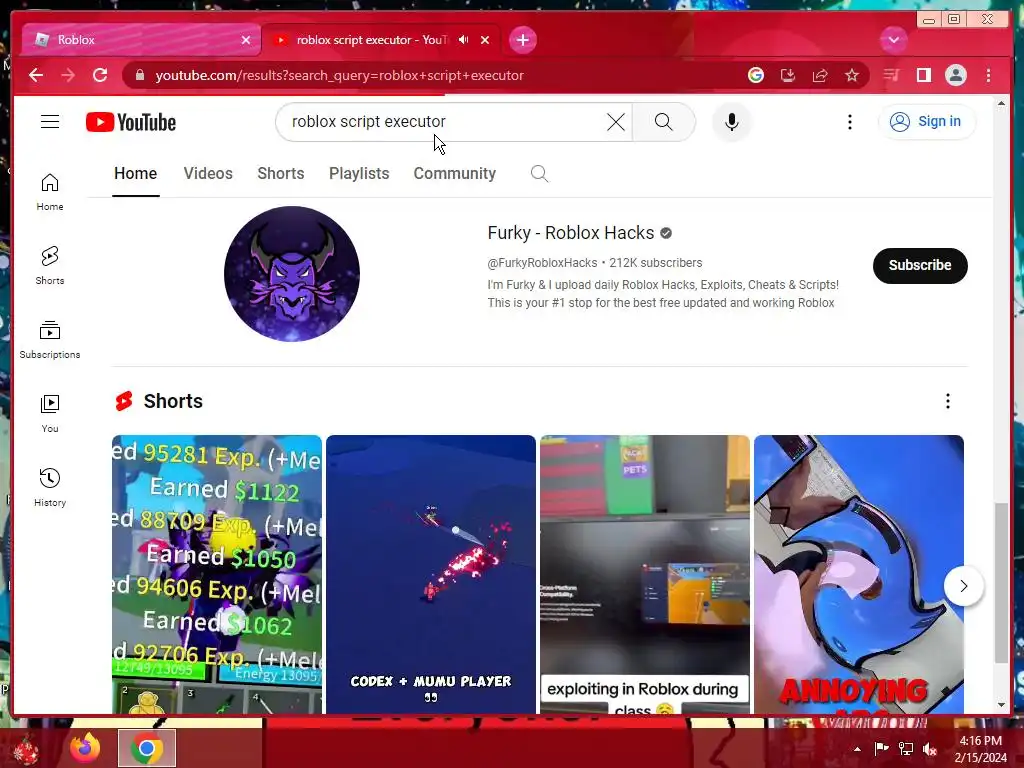This screenshot has width=1024, height=768.
Task: Click the Google icon in address bar
Action: tap(756, 75)
